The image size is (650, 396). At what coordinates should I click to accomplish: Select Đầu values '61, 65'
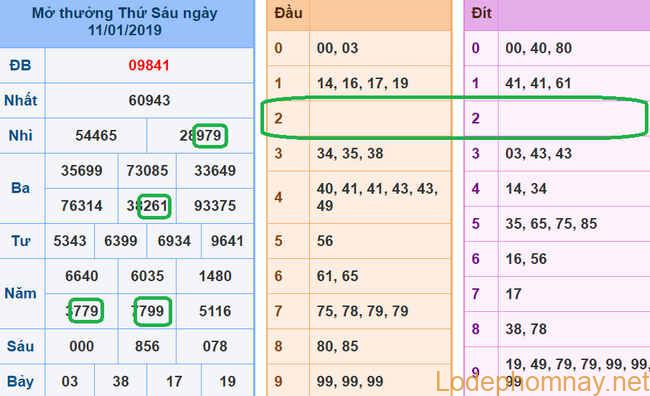337,276
